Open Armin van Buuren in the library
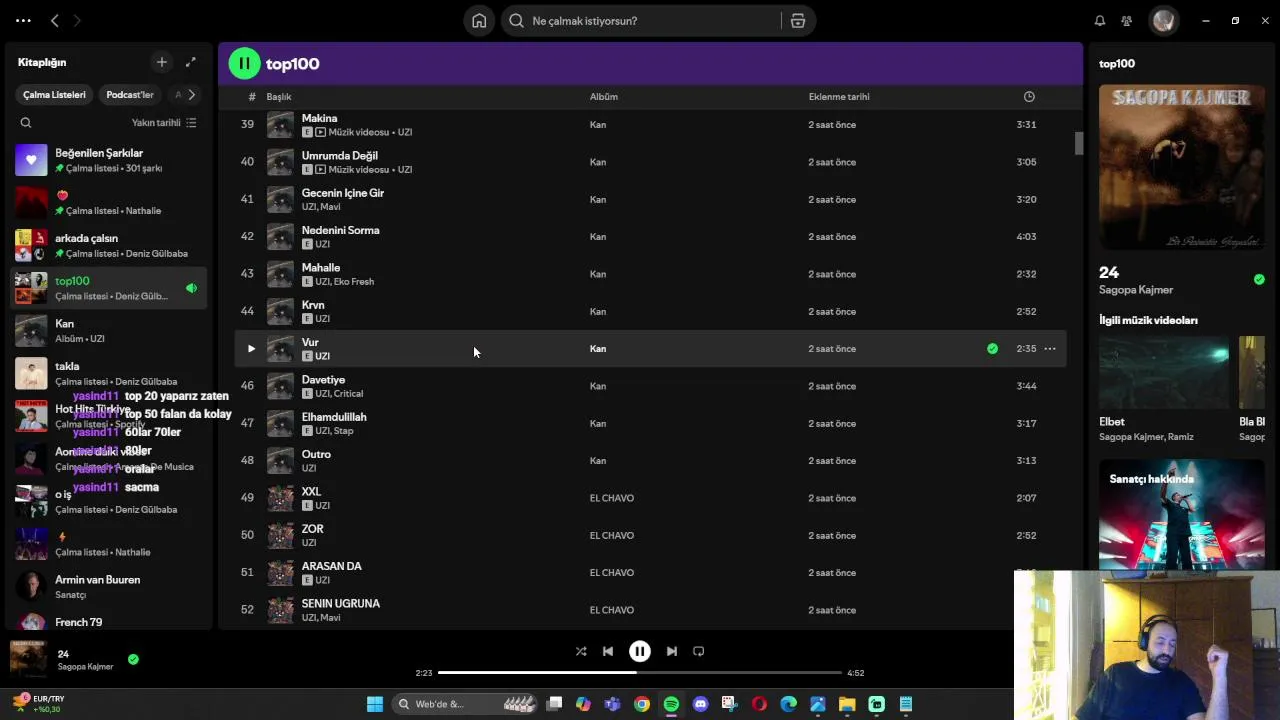1280x720 pixels. [x=110, y=587]
